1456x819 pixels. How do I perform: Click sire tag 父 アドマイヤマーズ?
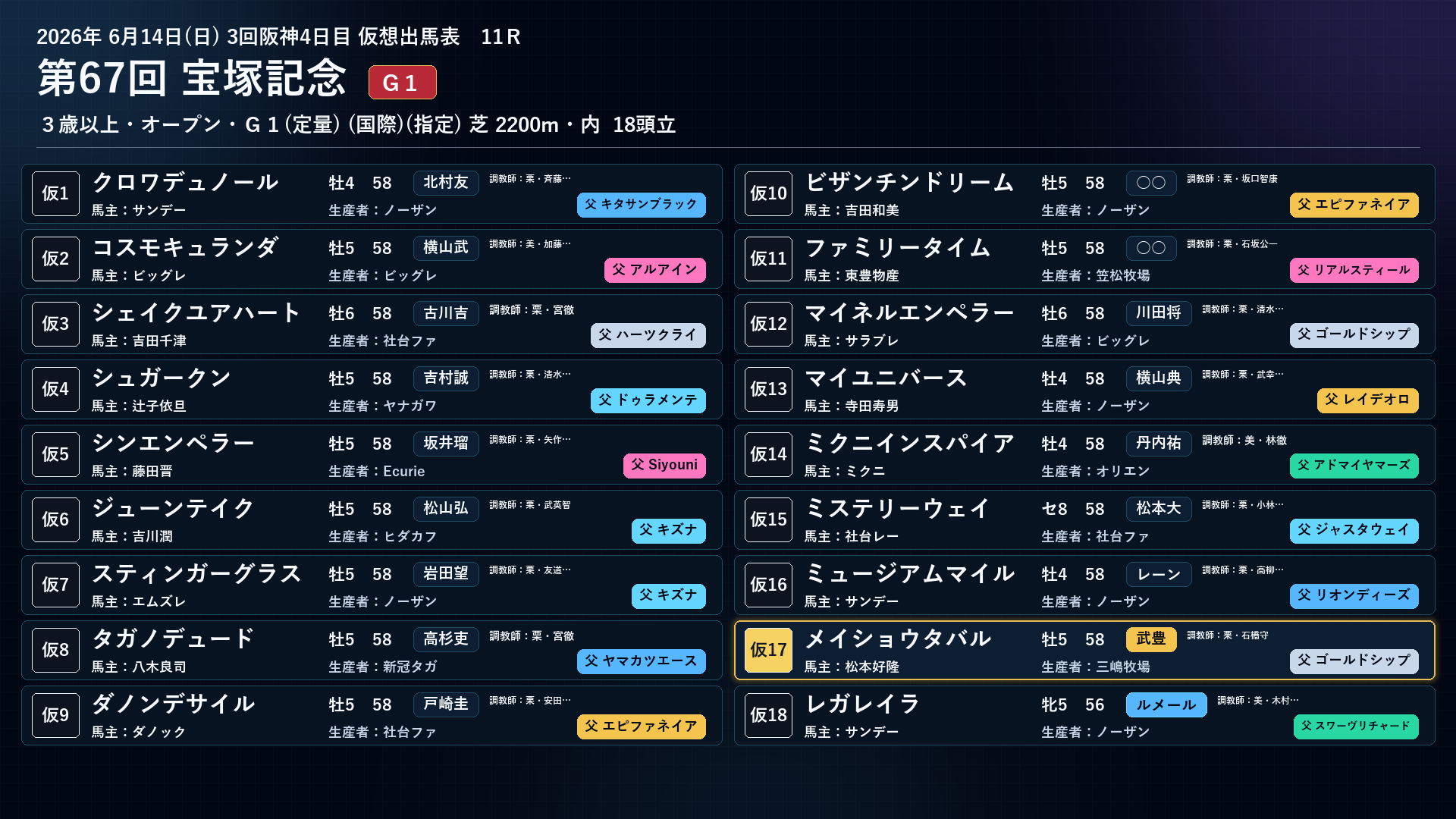coord(1354,466)
